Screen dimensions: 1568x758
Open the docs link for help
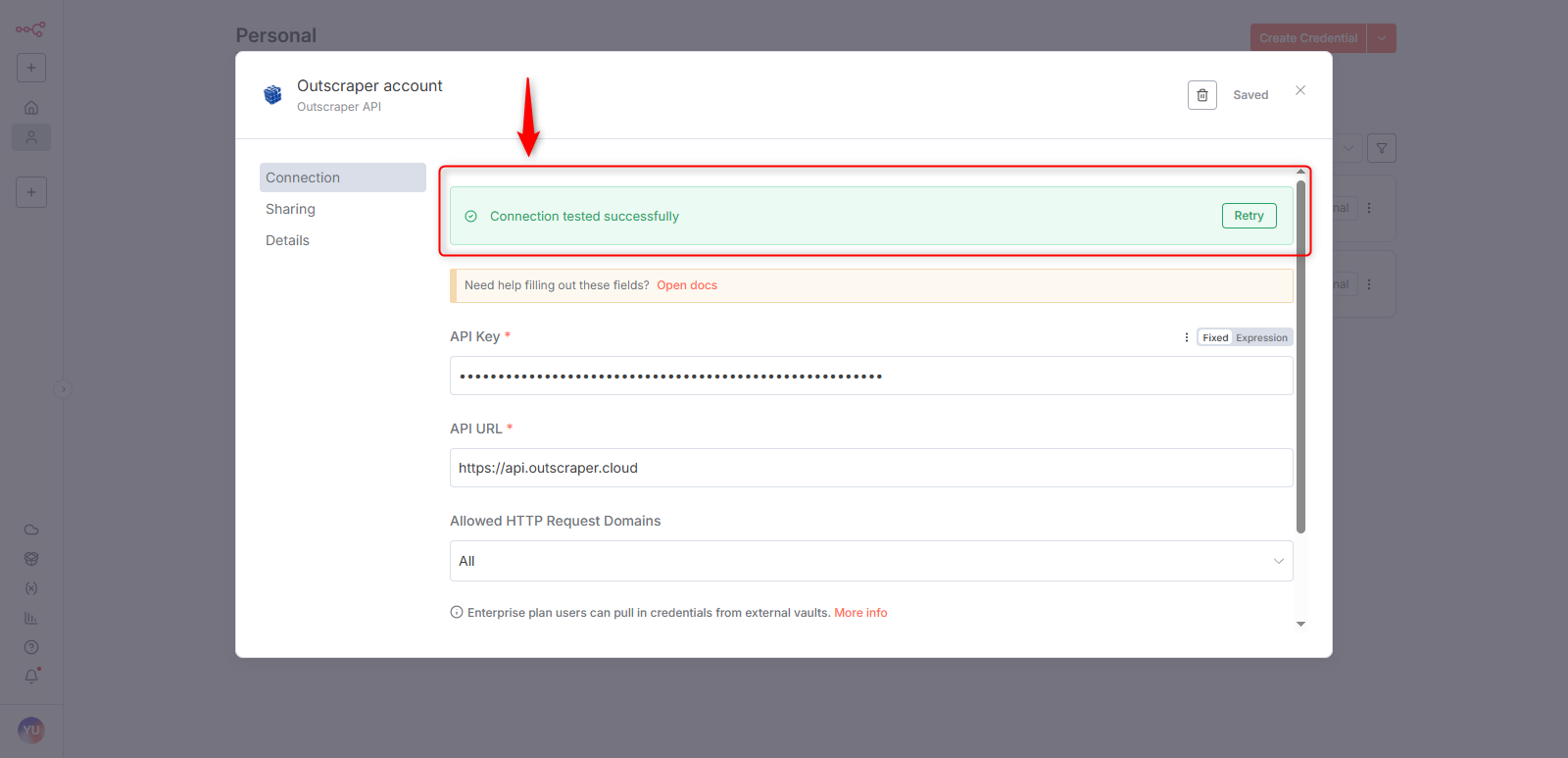tap(686, 285)
